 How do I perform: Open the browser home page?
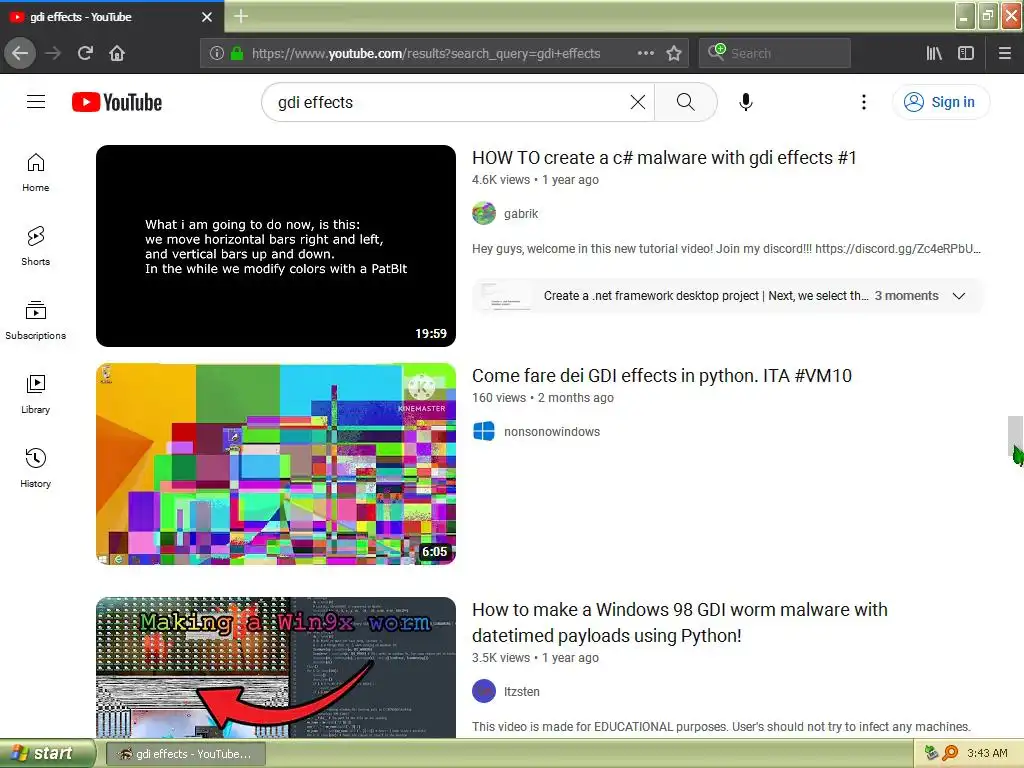point(117,53)
